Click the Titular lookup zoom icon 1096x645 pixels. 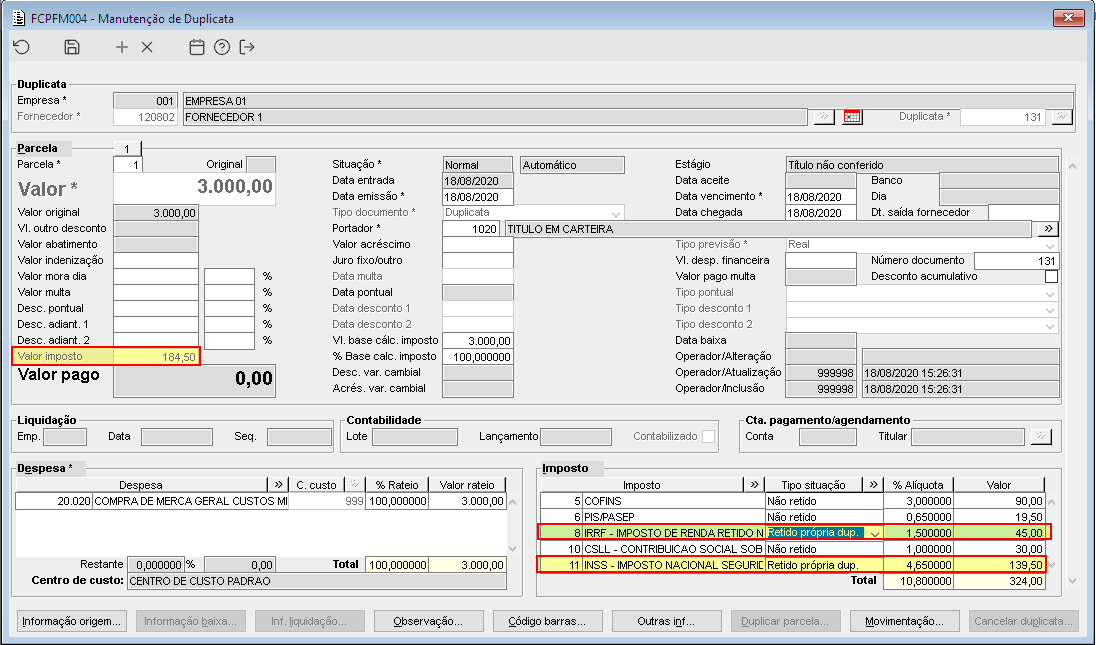click(x=1041, y=437)
